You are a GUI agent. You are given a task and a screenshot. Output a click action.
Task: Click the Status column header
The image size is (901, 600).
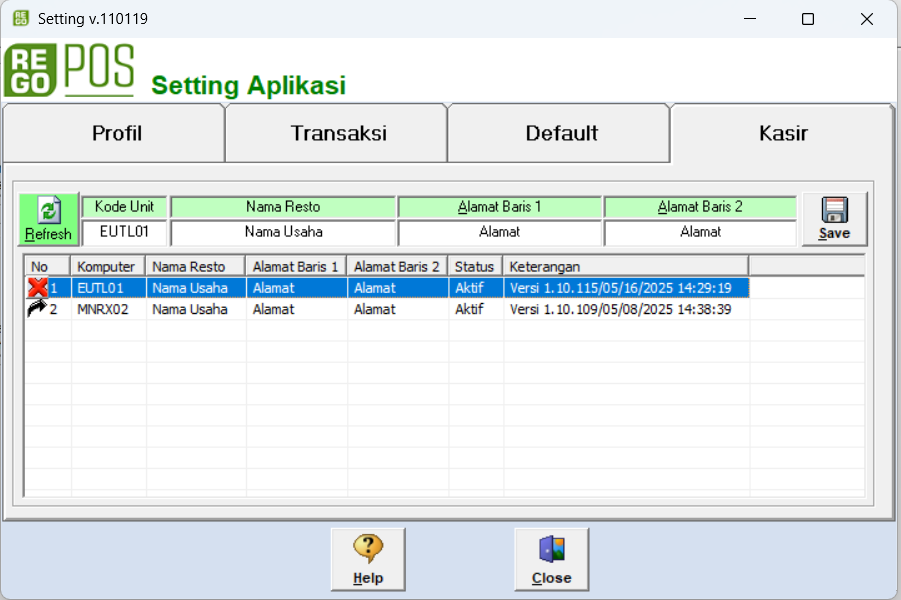475,267
